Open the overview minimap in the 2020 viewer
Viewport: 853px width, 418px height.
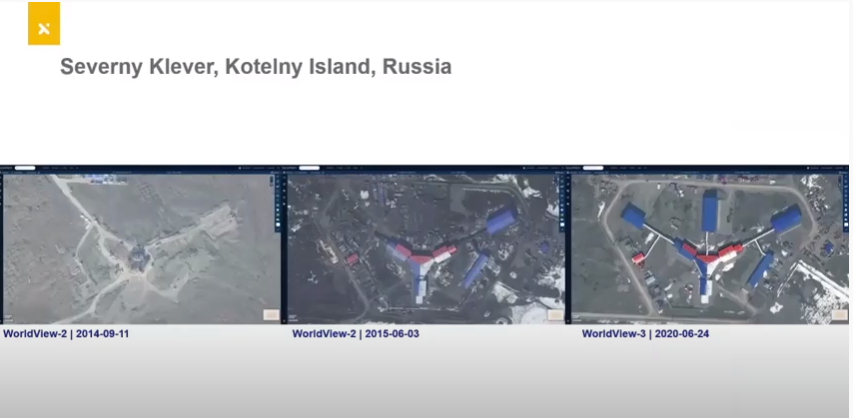838,314
